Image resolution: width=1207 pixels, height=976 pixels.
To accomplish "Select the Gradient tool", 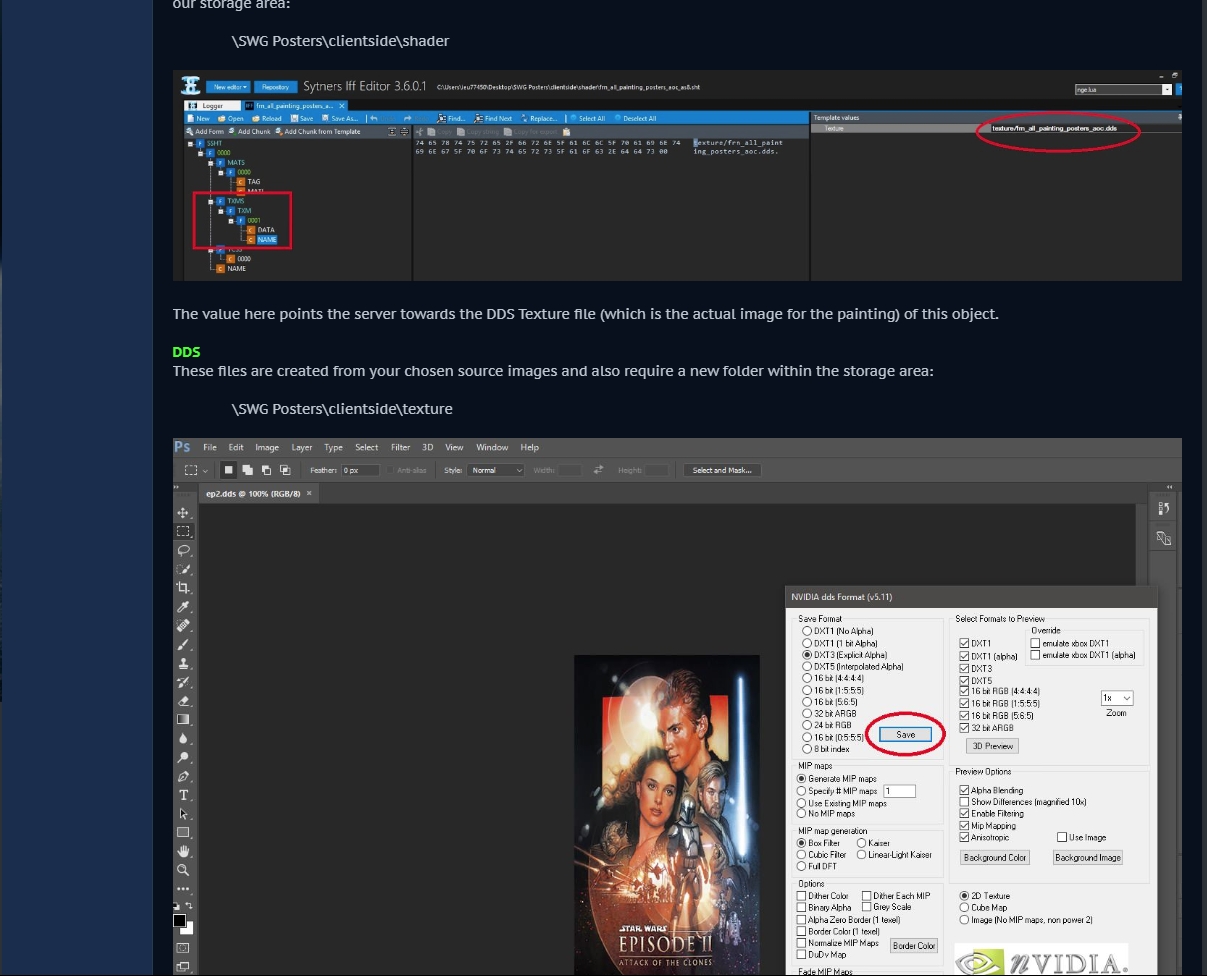I will coord(184,719).
